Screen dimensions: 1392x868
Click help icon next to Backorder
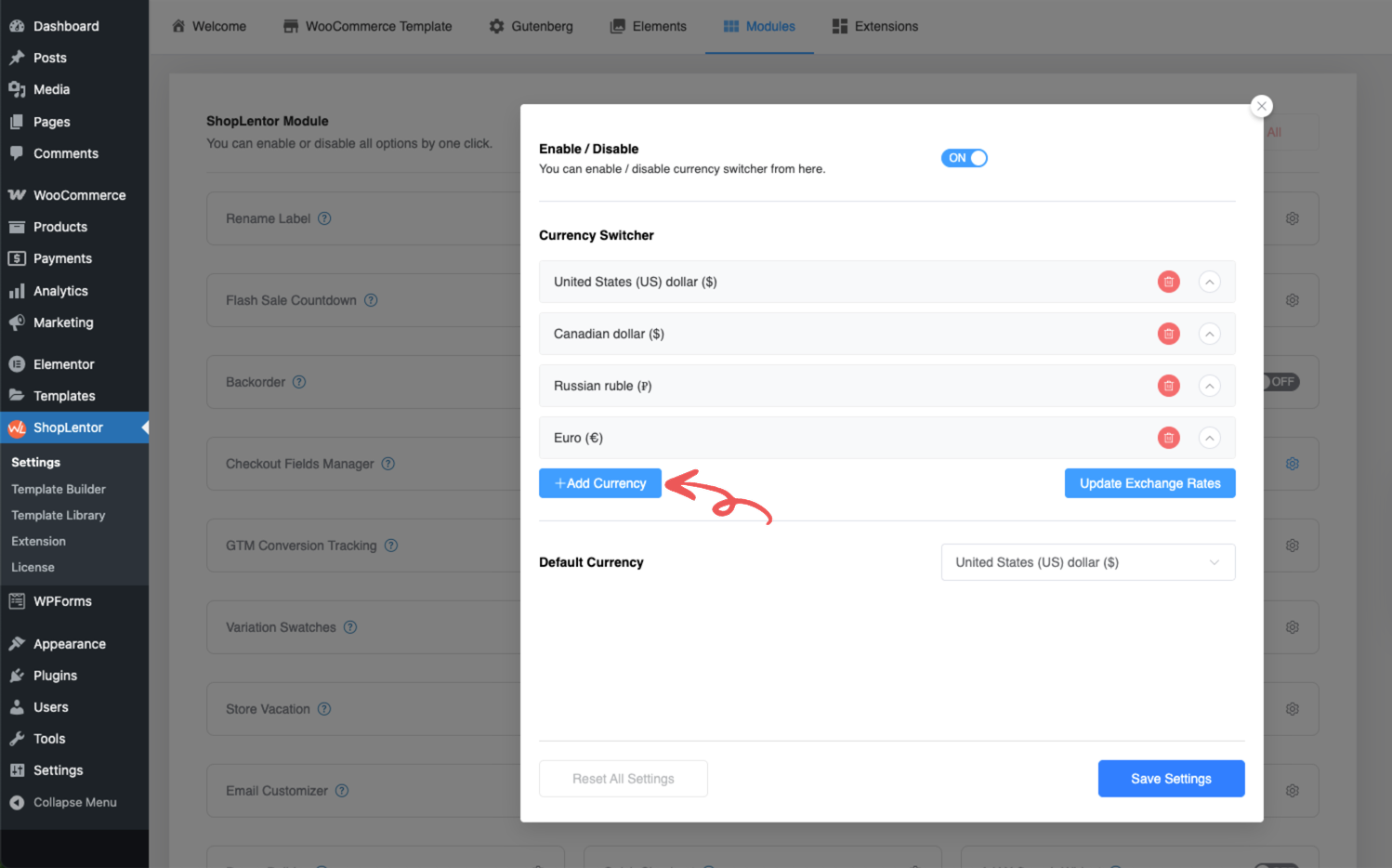299,382
